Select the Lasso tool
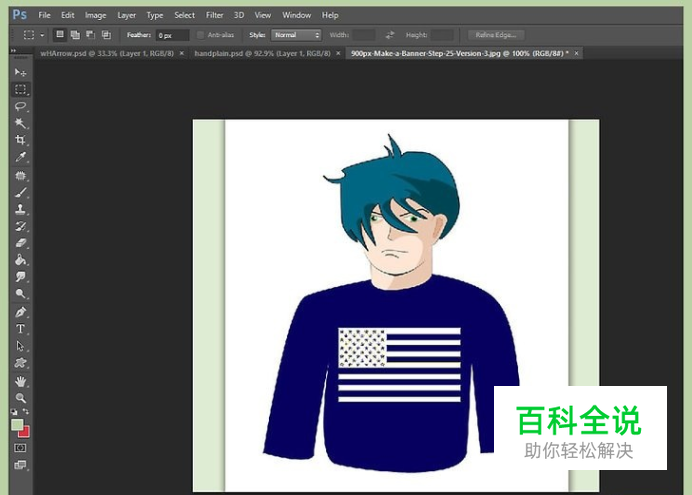The width and height of the screenshot is (692, 495). point(20,106)
